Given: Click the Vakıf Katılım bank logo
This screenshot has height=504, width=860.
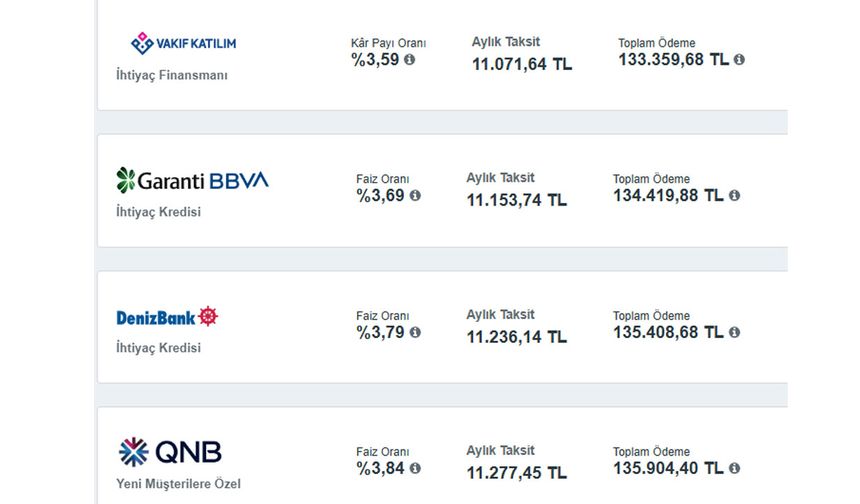Looking at the screenshot, I should [x=183, y=43].
